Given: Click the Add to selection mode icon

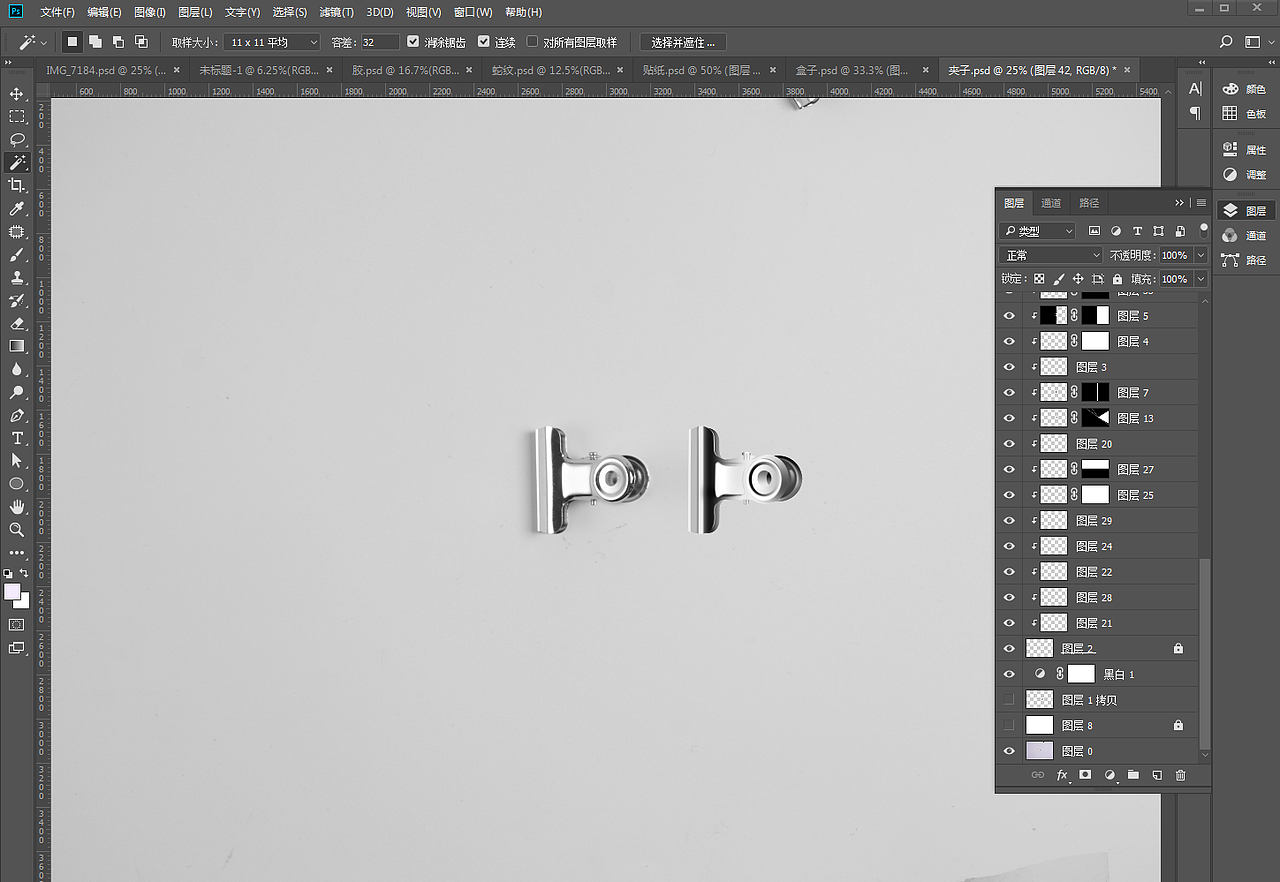Looking at the screenshot, I should coord(95,42).
